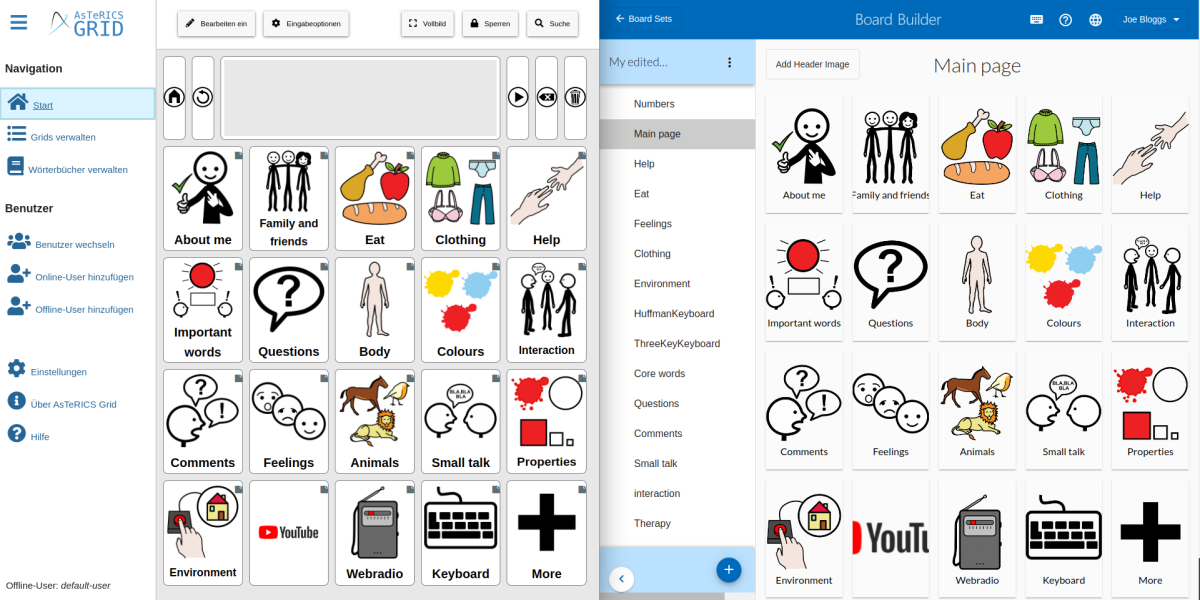Select Numbers in board list
The image size is (1200, 600).
[678, 104]
